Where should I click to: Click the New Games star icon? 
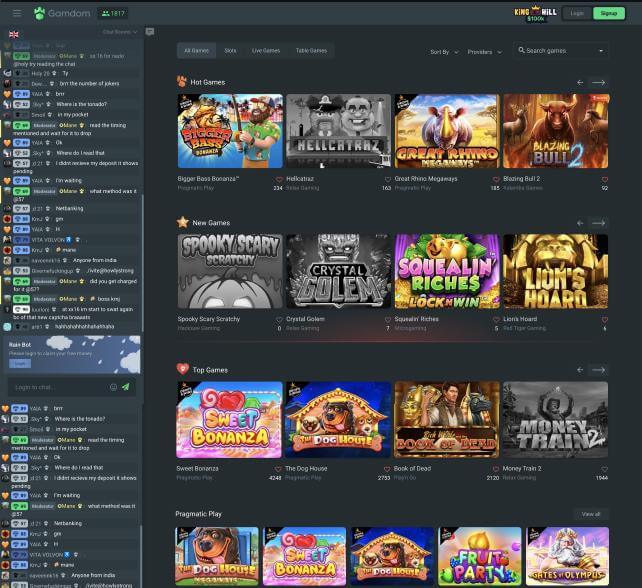[x=183, y=222]
